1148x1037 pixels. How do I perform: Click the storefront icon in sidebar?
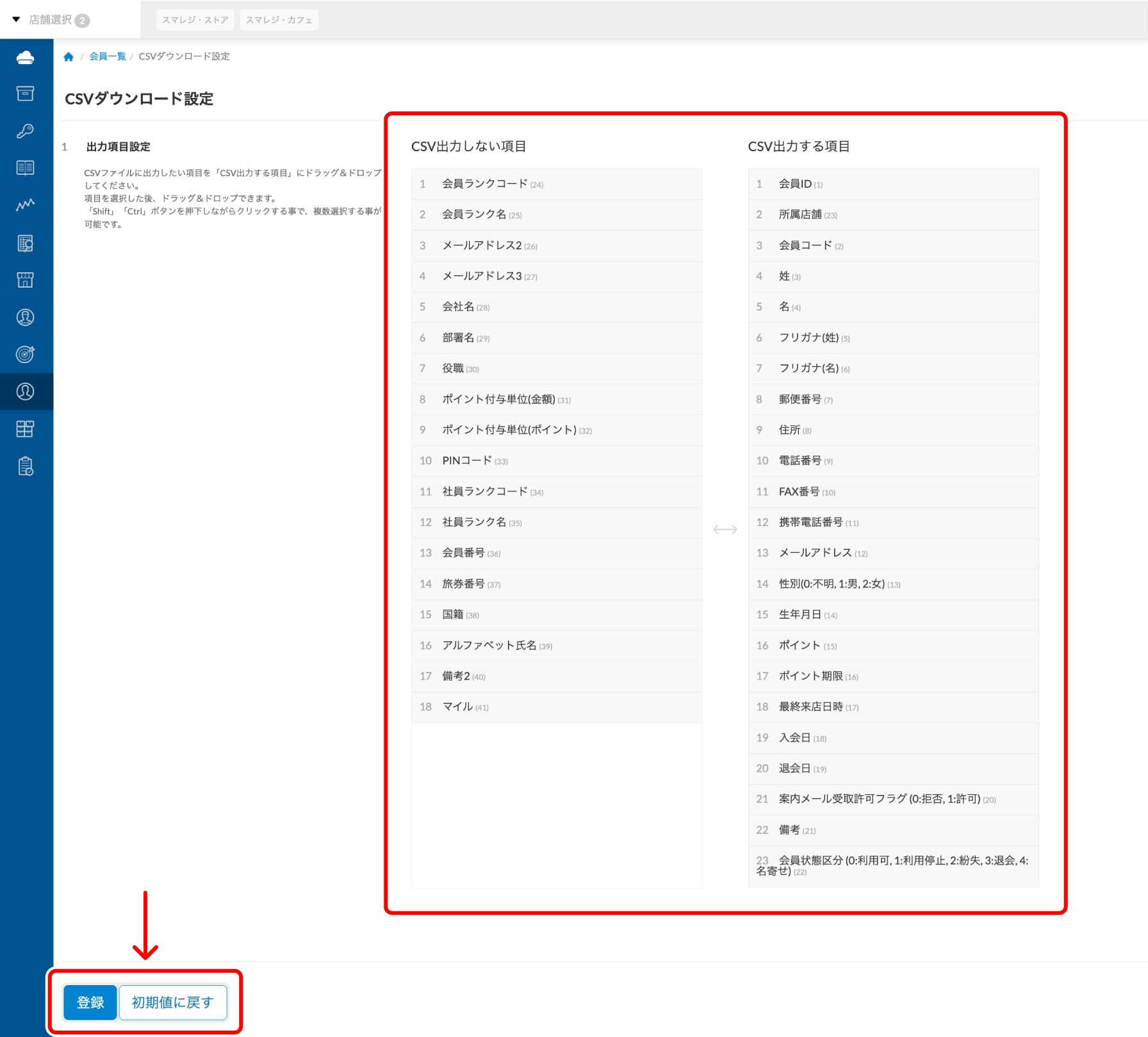click(x=26, y=280)
